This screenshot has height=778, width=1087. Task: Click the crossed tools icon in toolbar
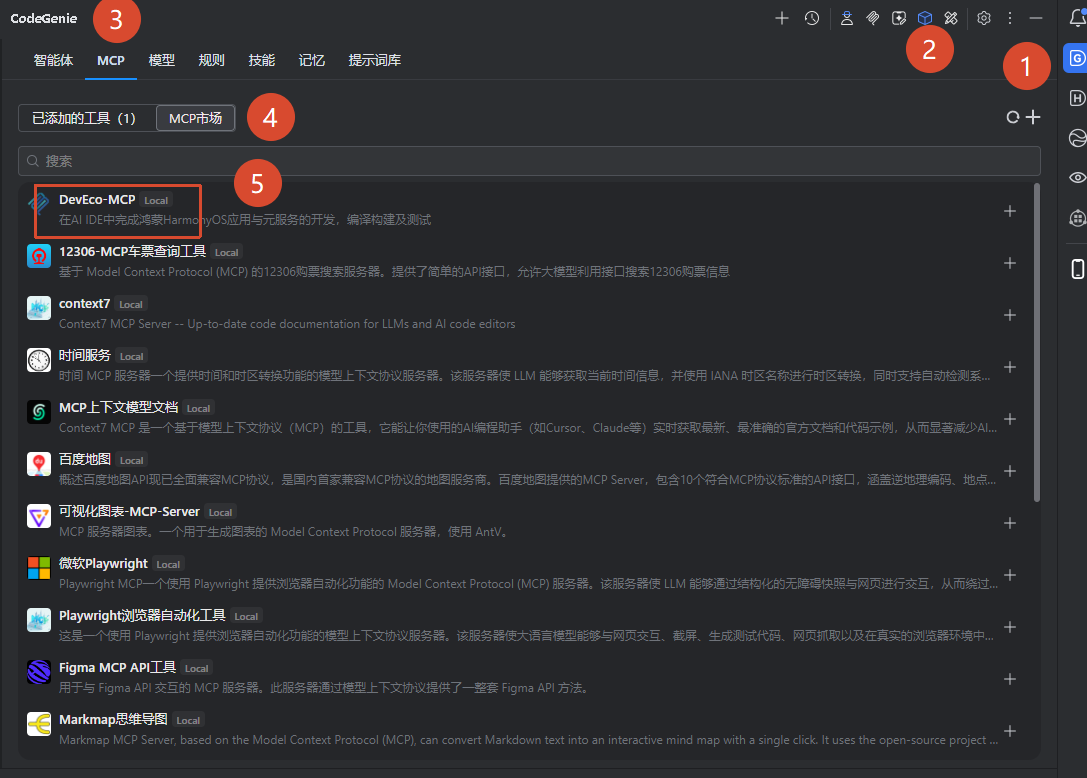click(x=951, y=18)
